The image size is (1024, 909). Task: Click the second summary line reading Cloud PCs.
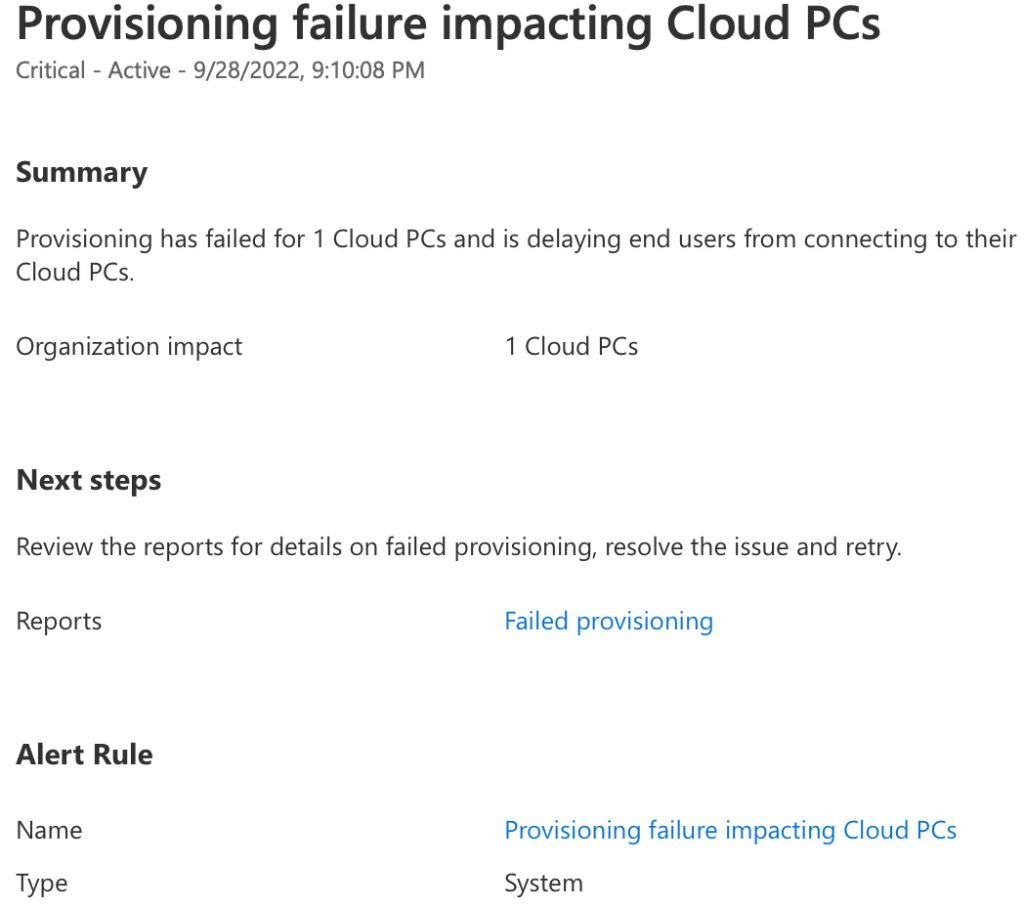pyautogui.click(x=75, y=272)
